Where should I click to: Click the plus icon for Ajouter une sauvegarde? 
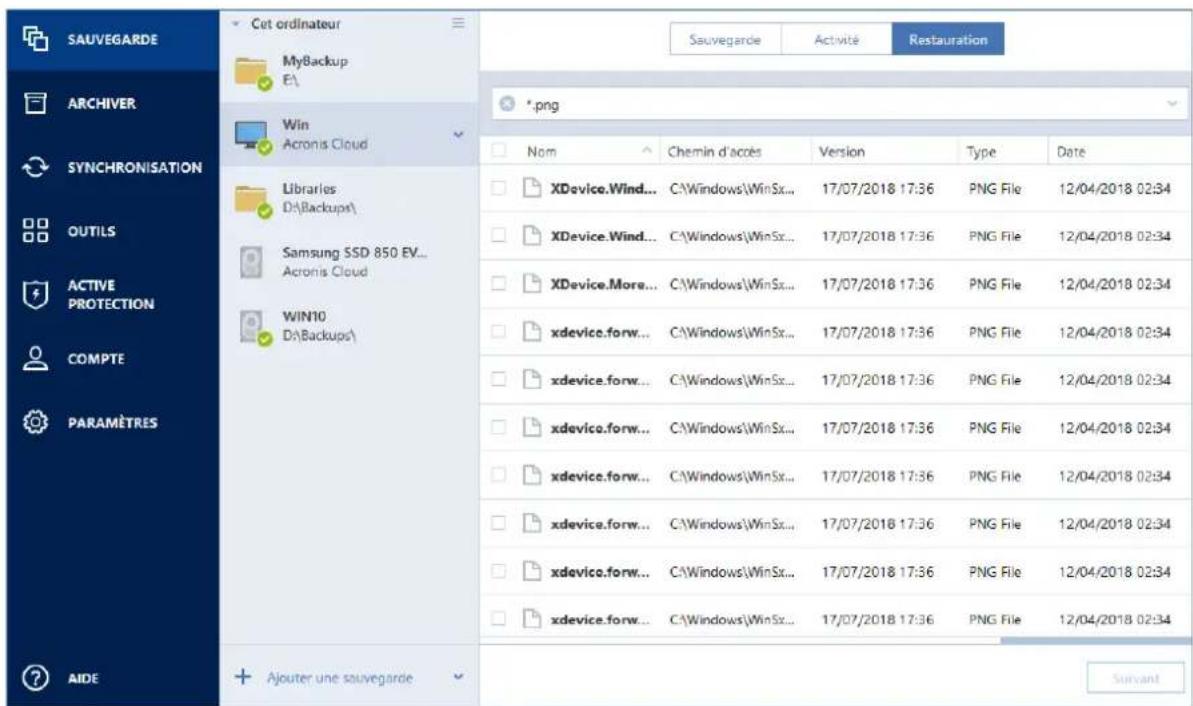(x=243, y=676)
